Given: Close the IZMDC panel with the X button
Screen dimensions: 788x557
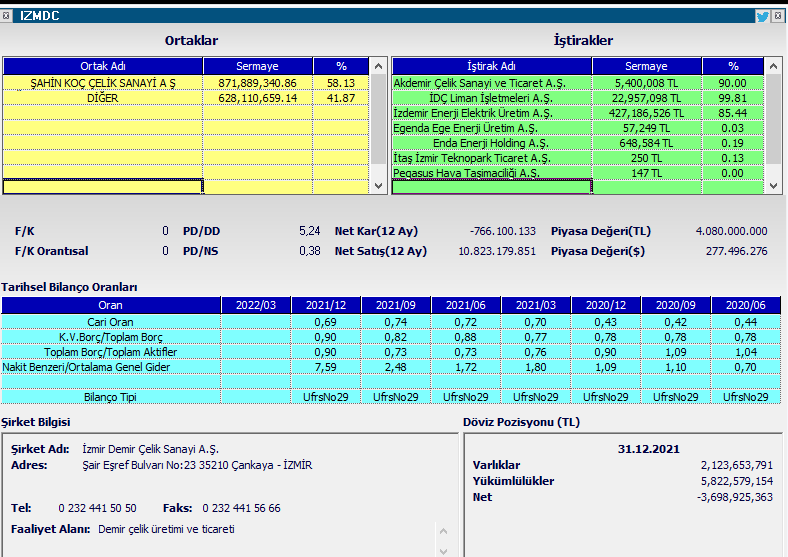Looking at the screenshot, I should pos(777,16).
